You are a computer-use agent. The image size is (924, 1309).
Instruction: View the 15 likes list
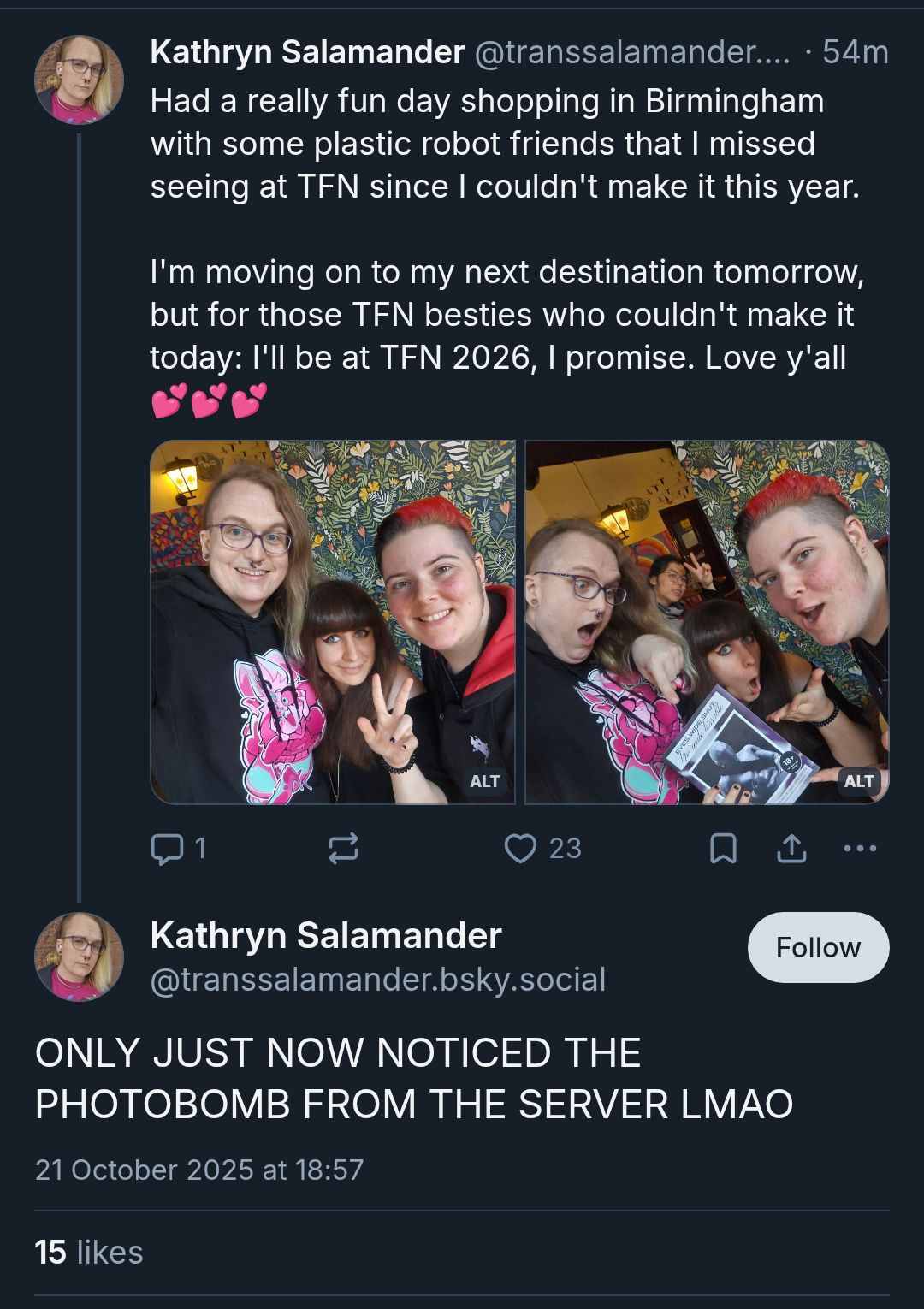pos(89,1253)
